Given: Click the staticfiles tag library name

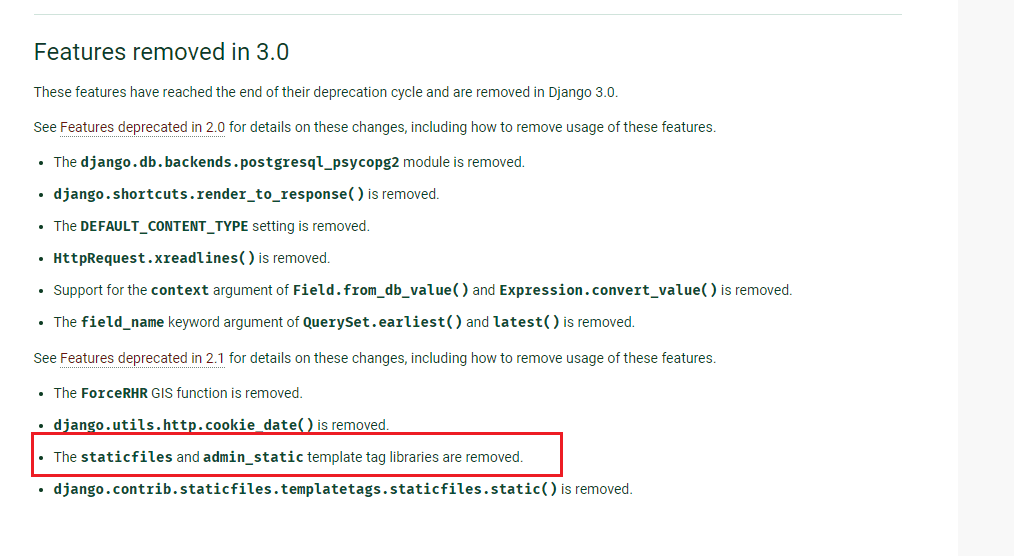Looking at the screenshot, I should 127,457.
